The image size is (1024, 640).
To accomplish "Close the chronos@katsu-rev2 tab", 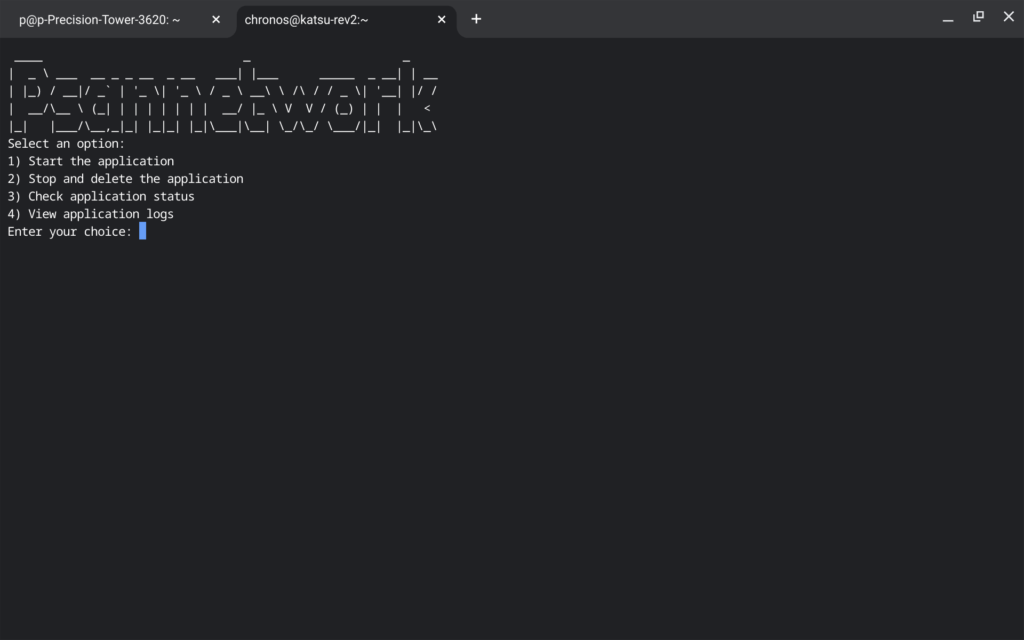I will tap(442, 19).
